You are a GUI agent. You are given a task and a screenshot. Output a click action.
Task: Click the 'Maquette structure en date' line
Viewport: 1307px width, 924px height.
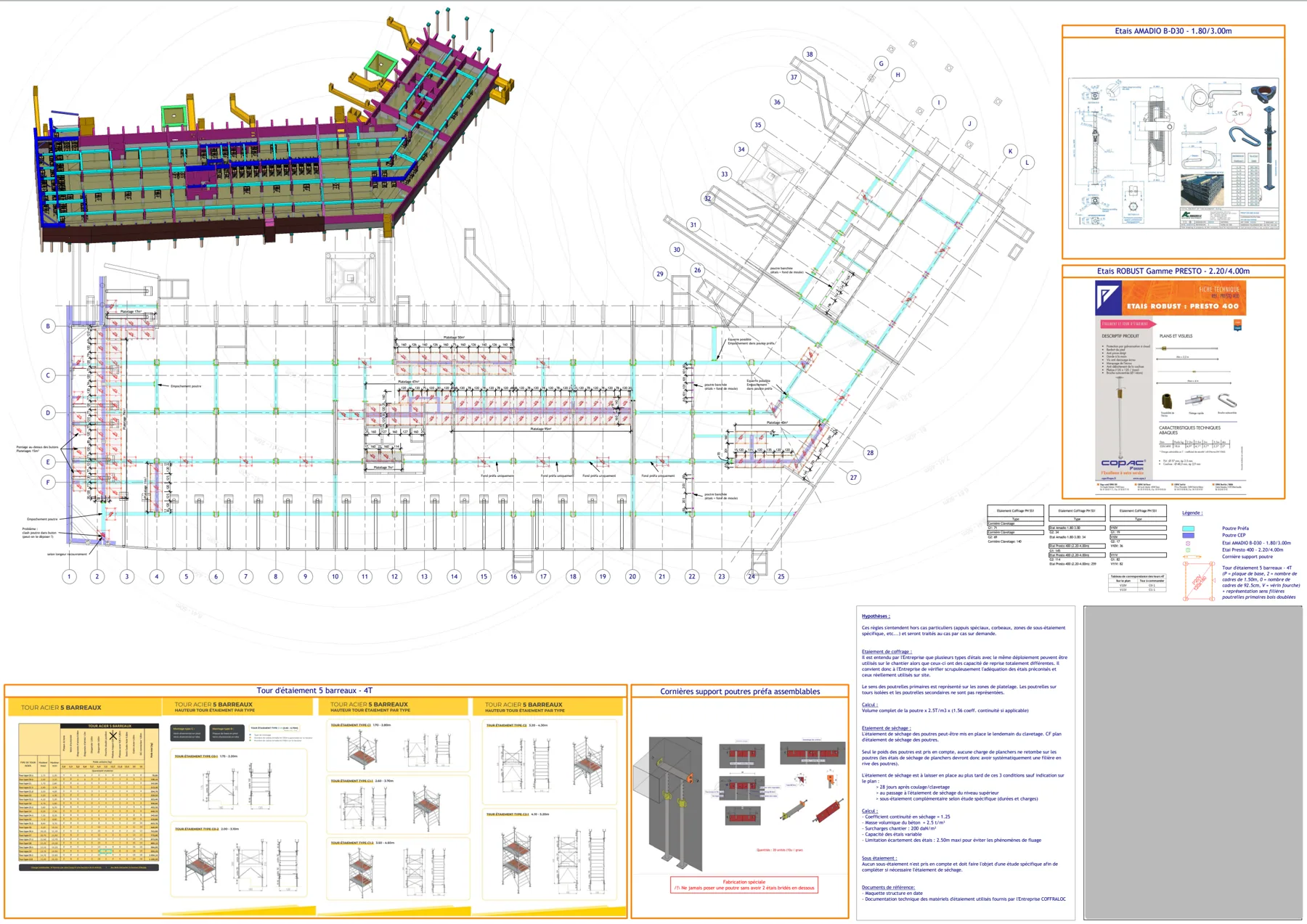point(893,893)
